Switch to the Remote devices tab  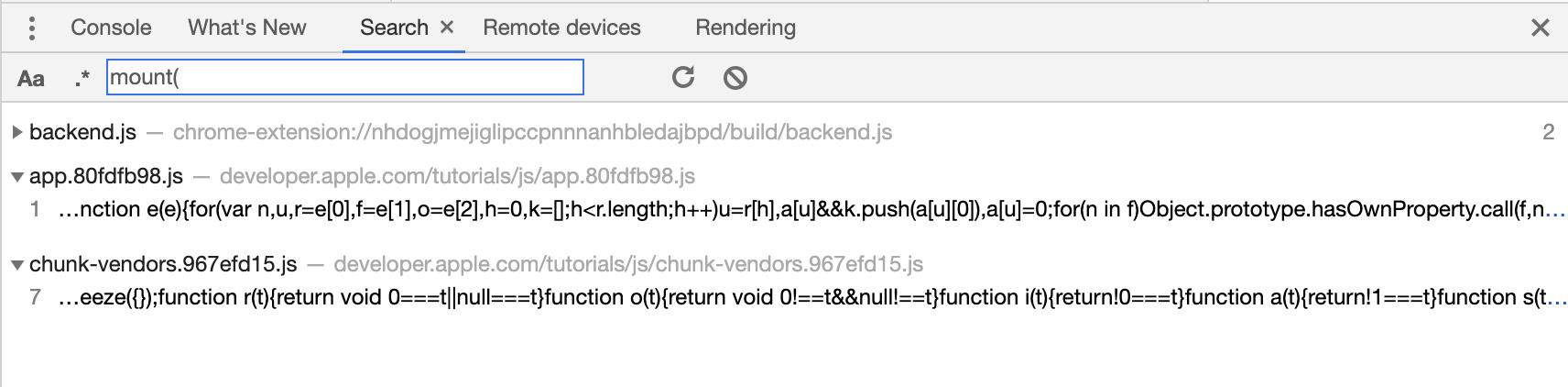561,28
